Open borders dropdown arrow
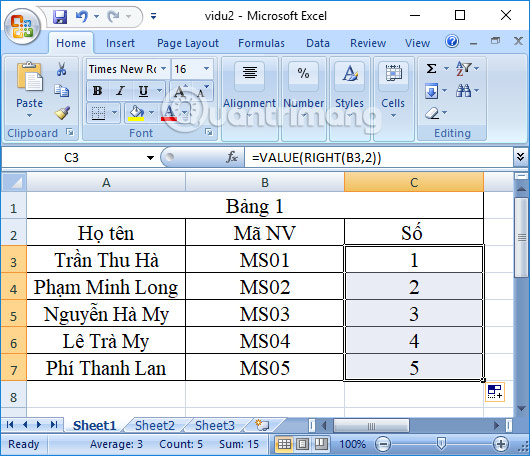The image size is (530, 456). pos(114,113)
